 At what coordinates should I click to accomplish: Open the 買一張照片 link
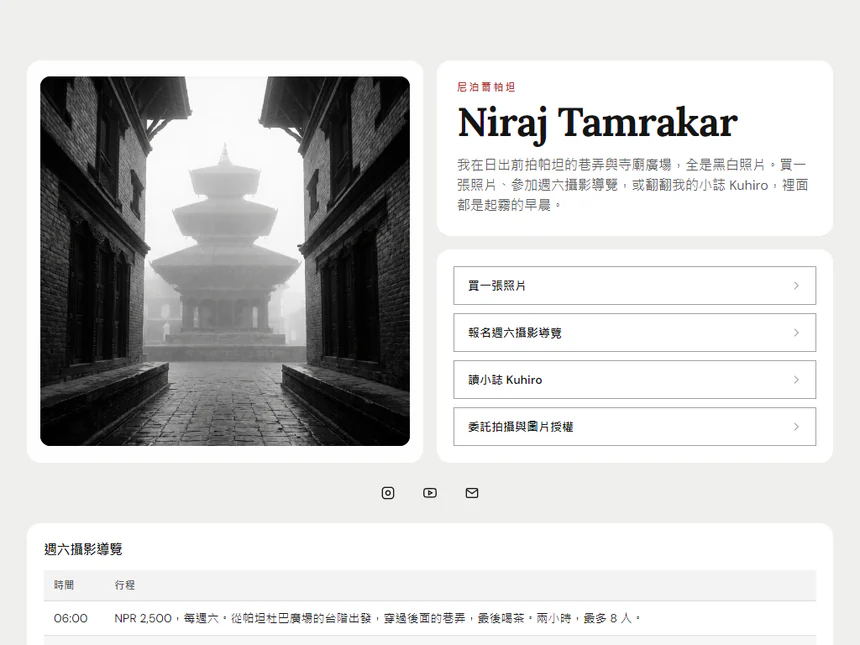coord(635,285)
